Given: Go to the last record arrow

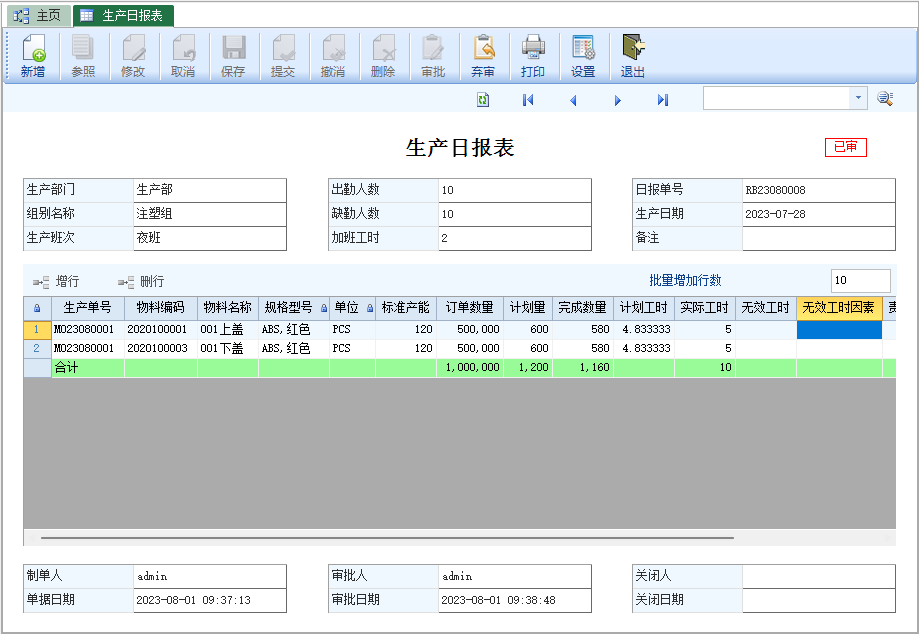Looking at the screenshot, I should (x=663, y=100).
